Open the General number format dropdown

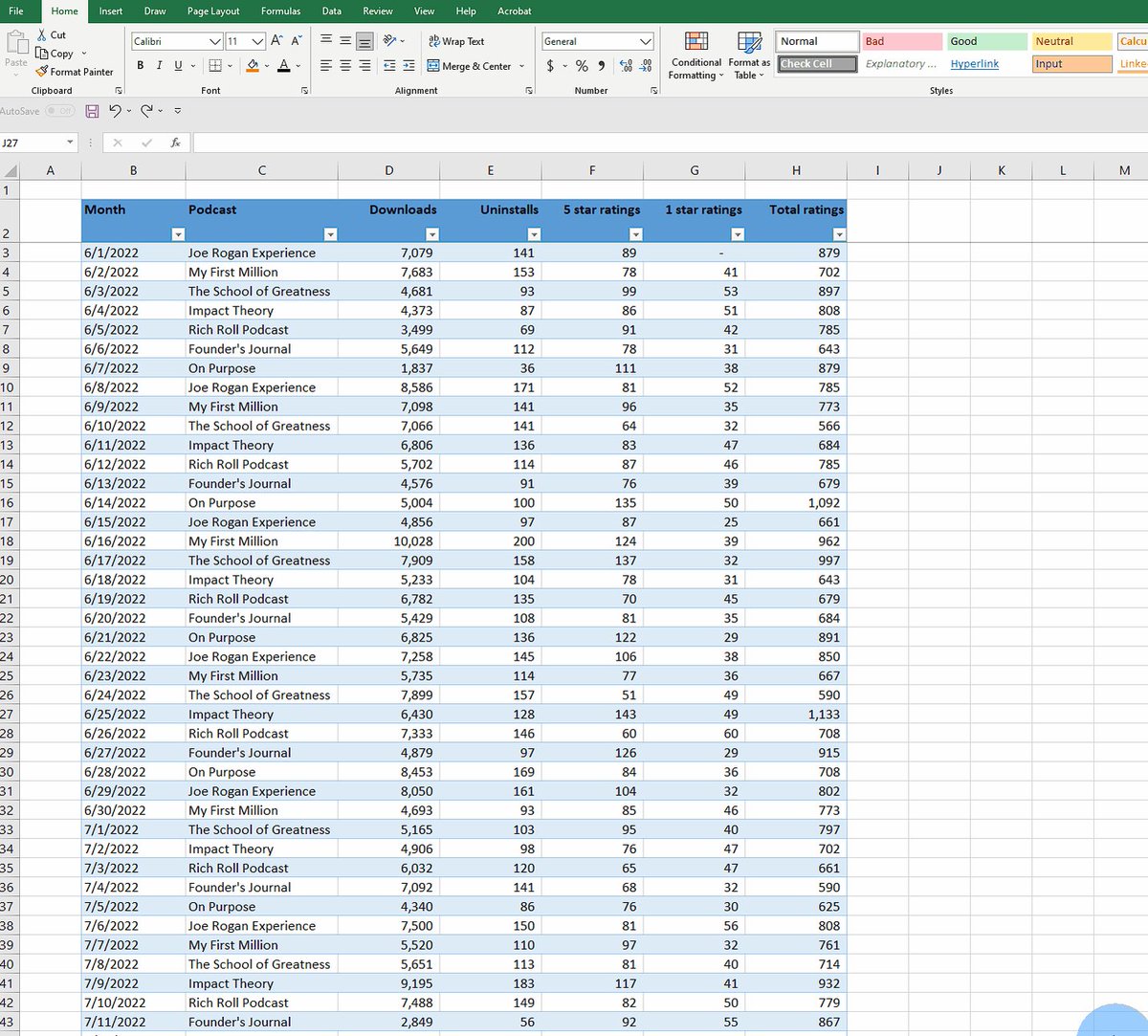tap(646, 41)
